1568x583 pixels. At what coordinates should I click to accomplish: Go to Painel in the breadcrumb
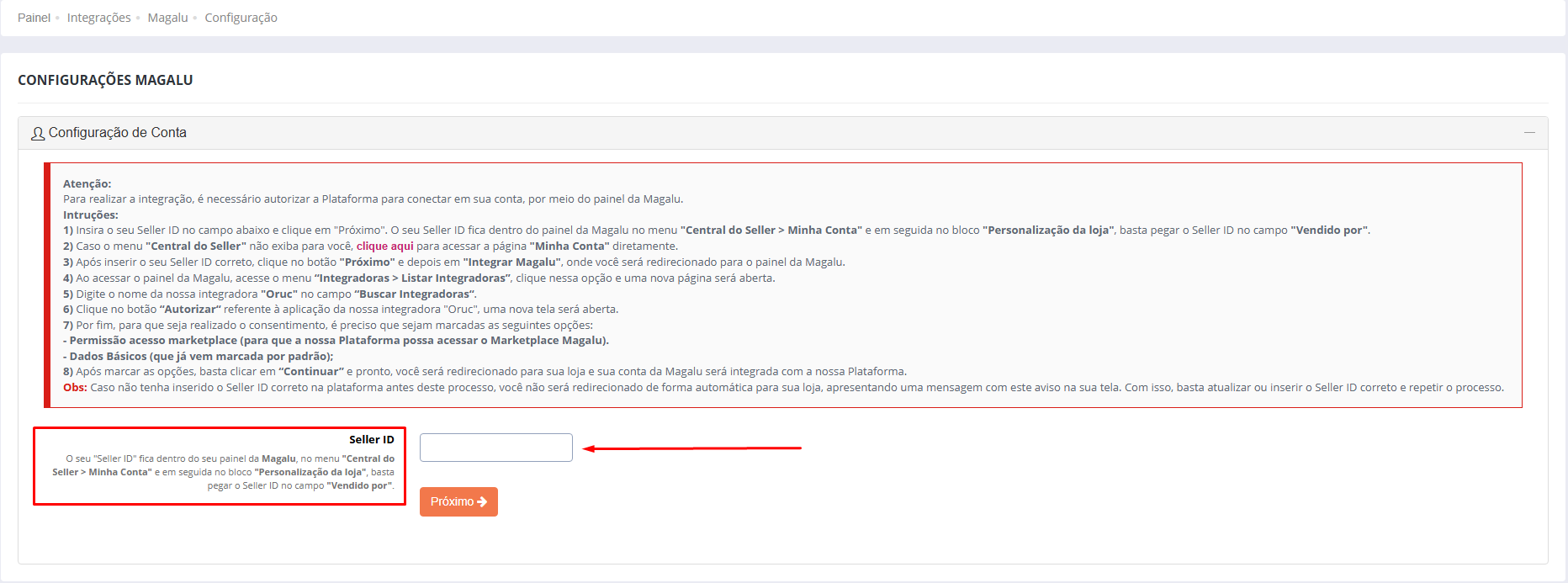34,18
